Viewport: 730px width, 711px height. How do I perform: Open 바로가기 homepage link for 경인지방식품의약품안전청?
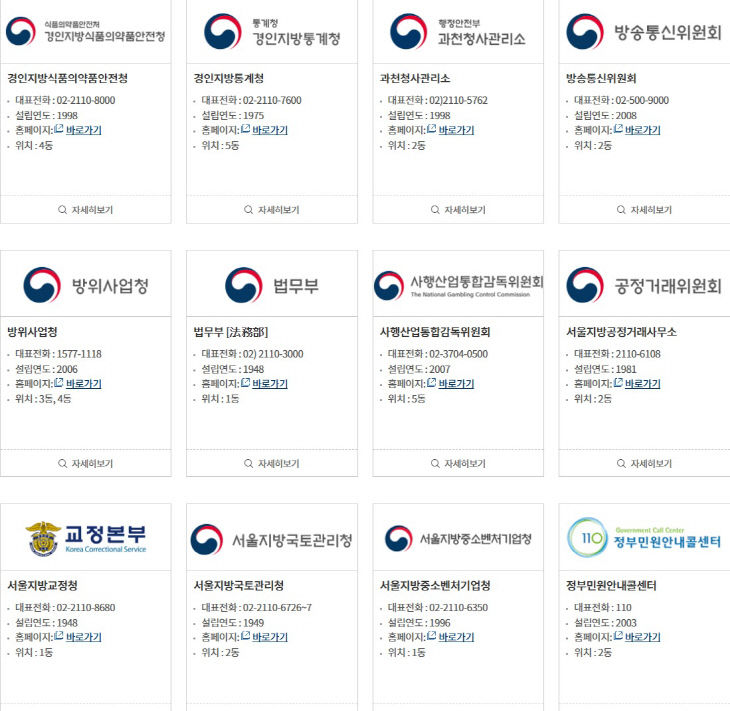click(83, 130)
